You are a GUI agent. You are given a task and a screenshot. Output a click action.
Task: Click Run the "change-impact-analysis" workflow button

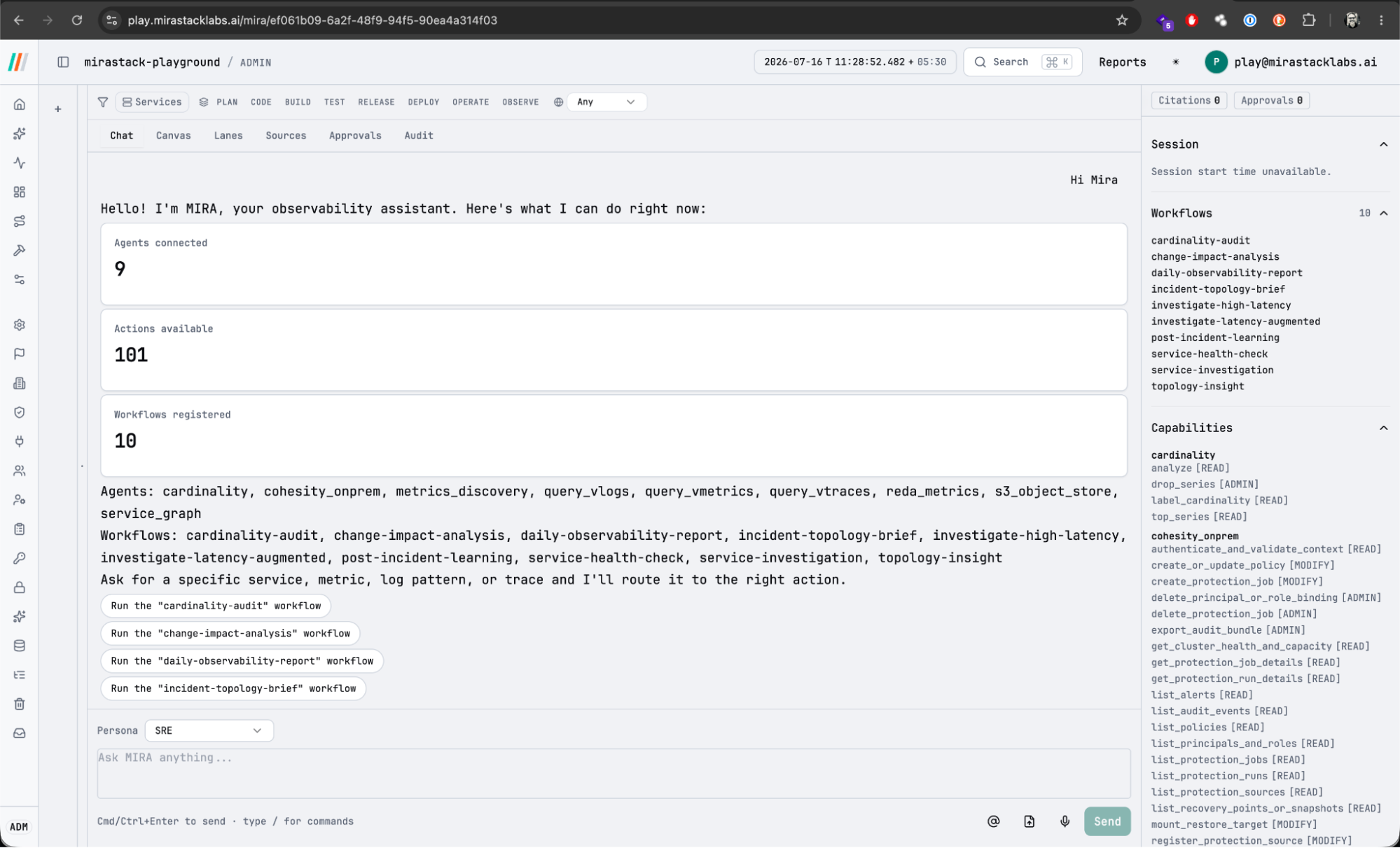click(230, 633)
